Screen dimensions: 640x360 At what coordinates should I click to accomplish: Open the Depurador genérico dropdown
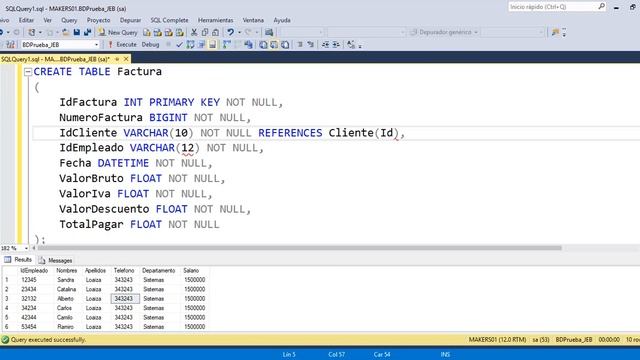[x=476, y=32]
